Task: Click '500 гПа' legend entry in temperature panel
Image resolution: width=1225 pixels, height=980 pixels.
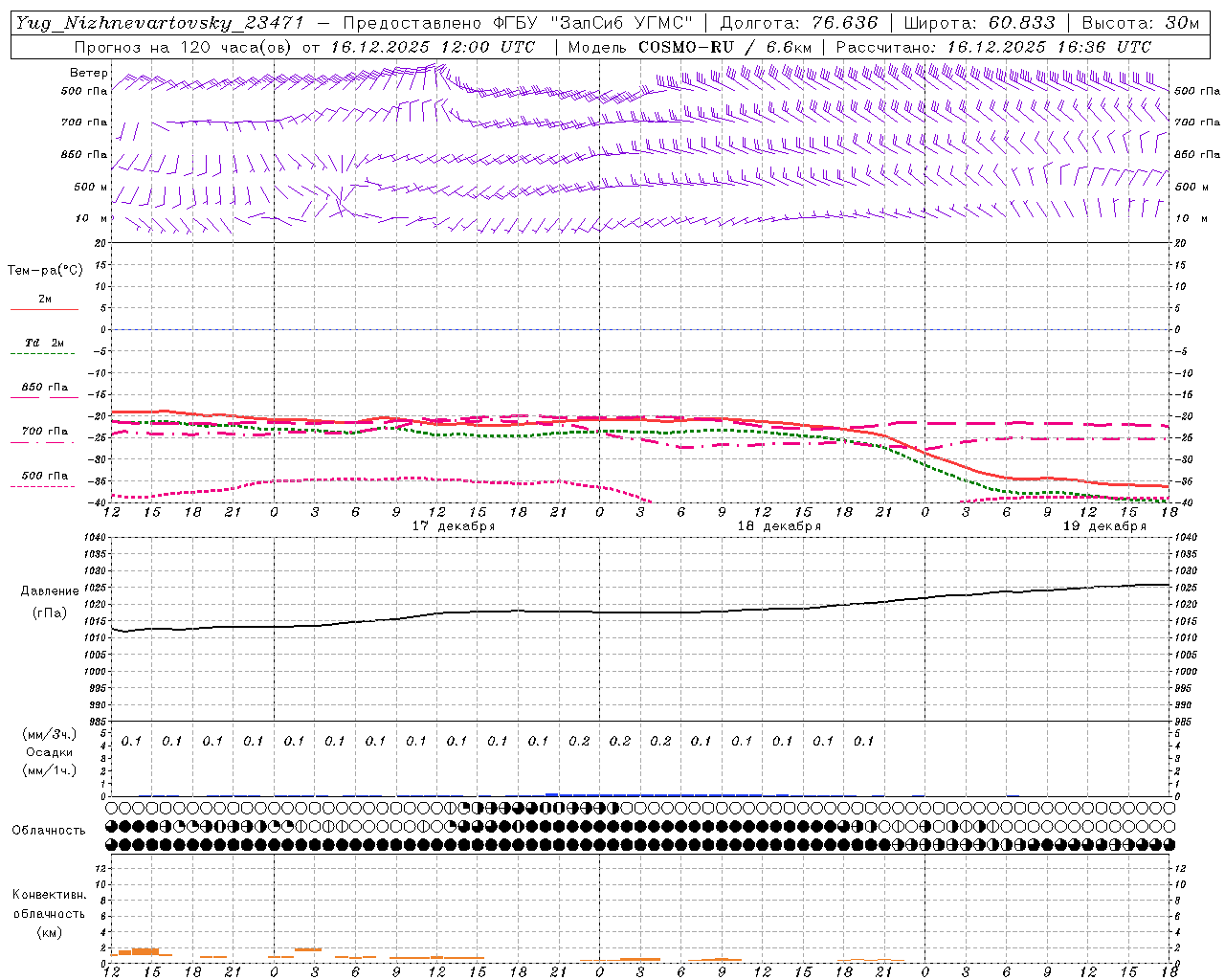Action: point(45,476)
